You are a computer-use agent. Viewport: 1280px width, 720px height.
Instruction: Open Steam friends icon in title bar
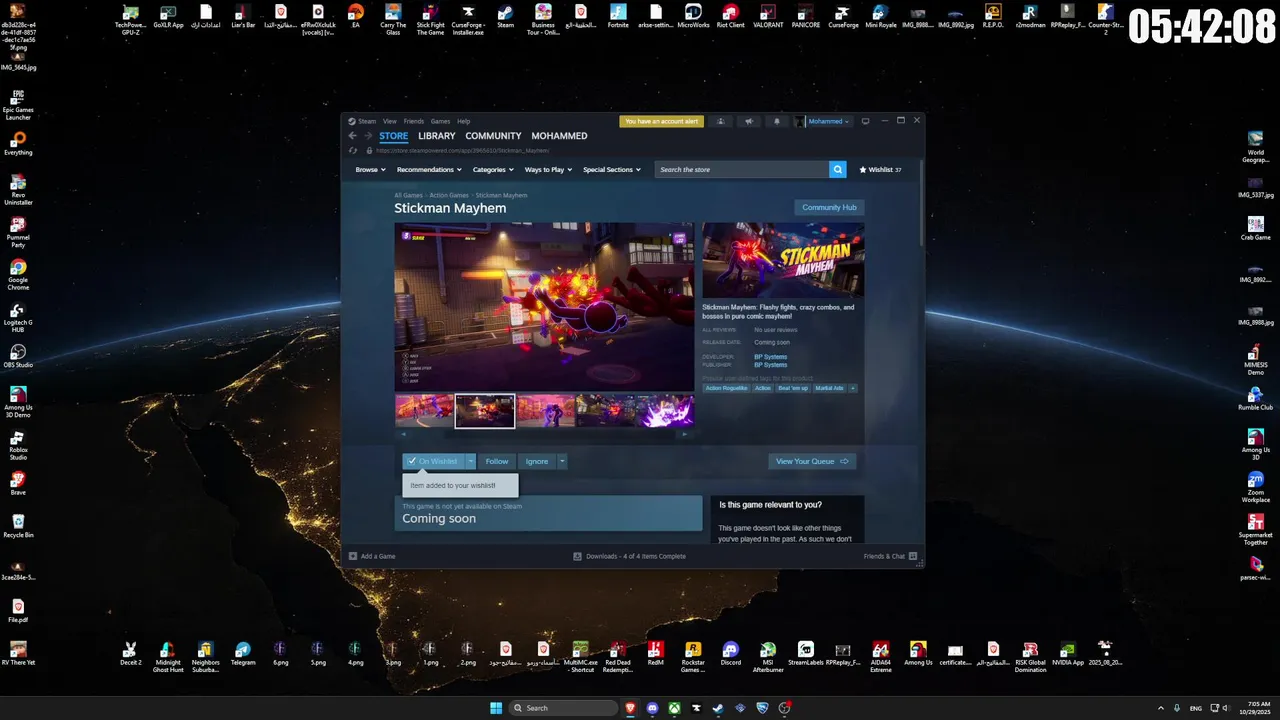[x=720, y=121]
